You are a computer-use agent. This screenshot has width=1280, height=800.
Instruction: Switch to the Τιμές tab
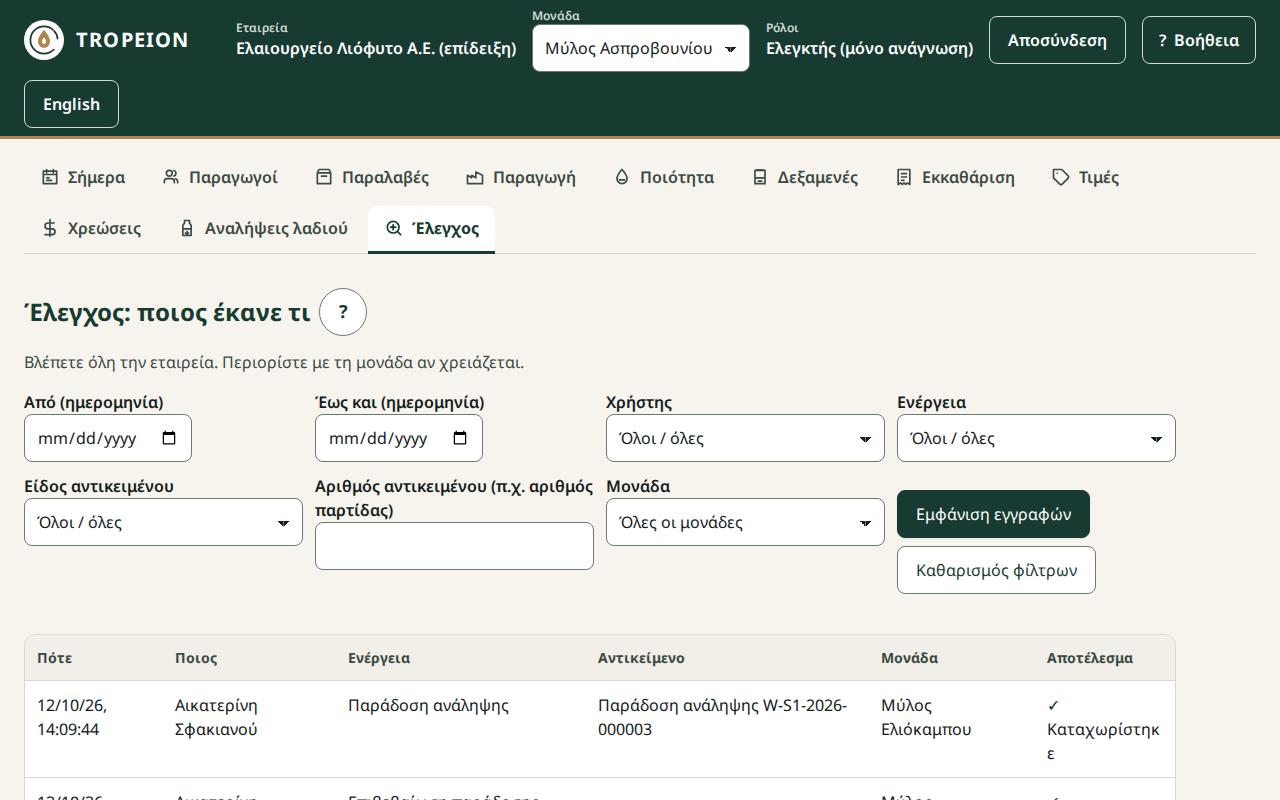pos(1085,177)
